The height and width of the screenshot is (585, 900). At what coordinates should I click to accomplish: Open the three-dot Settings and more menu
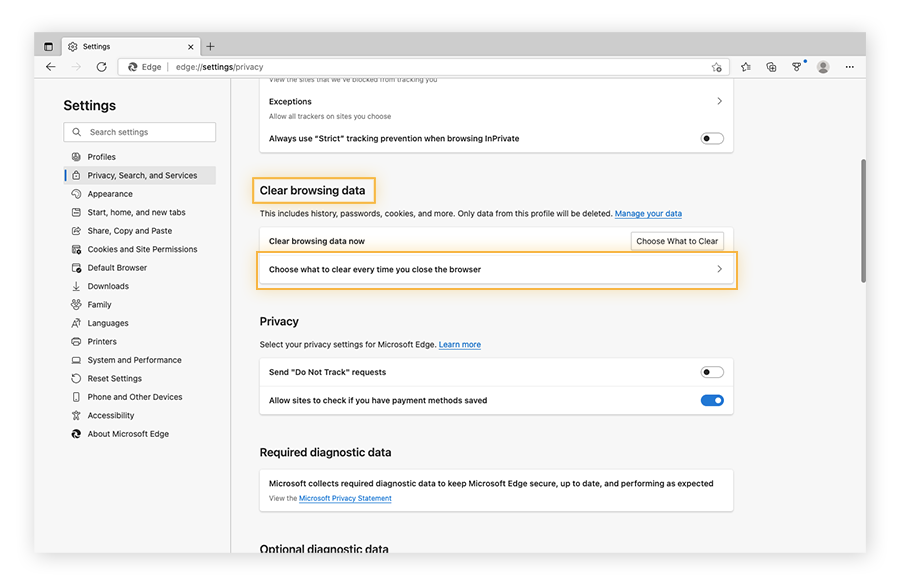[850, 67]
